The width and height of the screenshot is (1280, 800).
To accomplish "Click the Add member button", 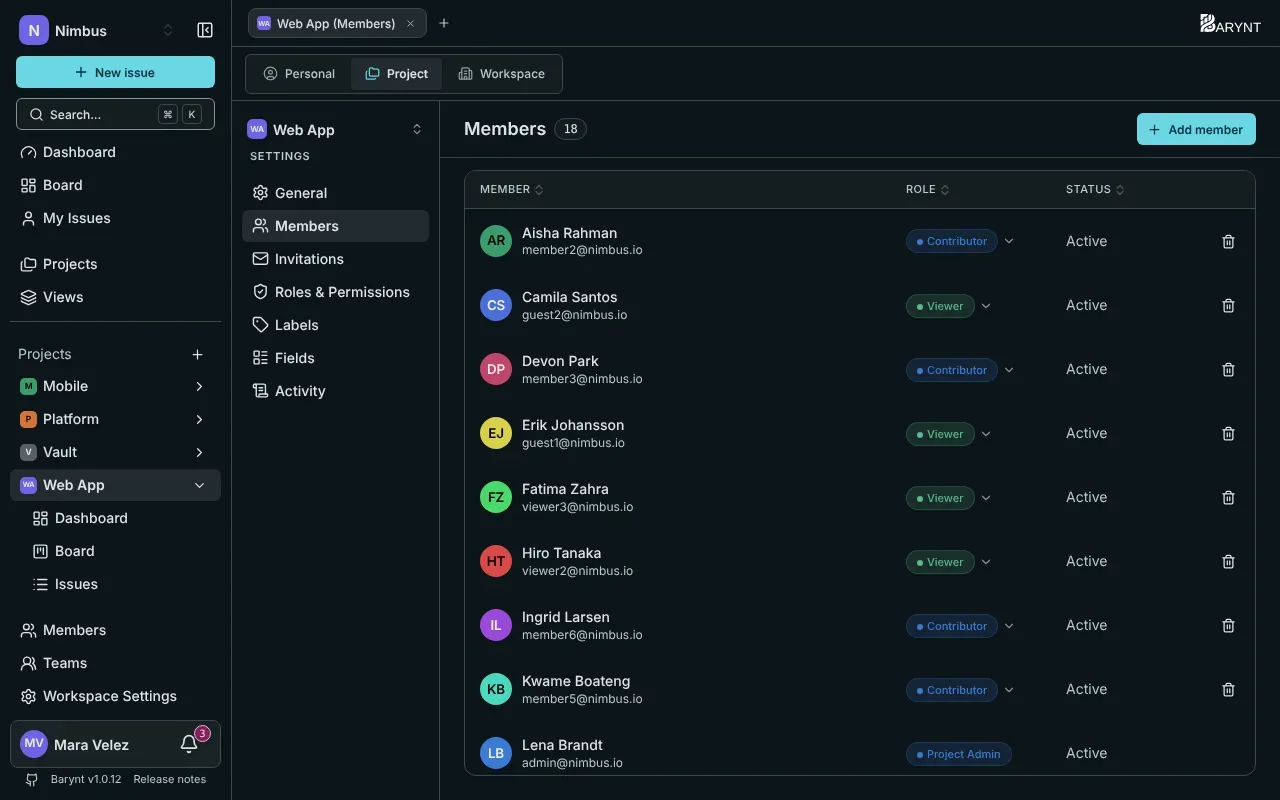I will 1196,129.
